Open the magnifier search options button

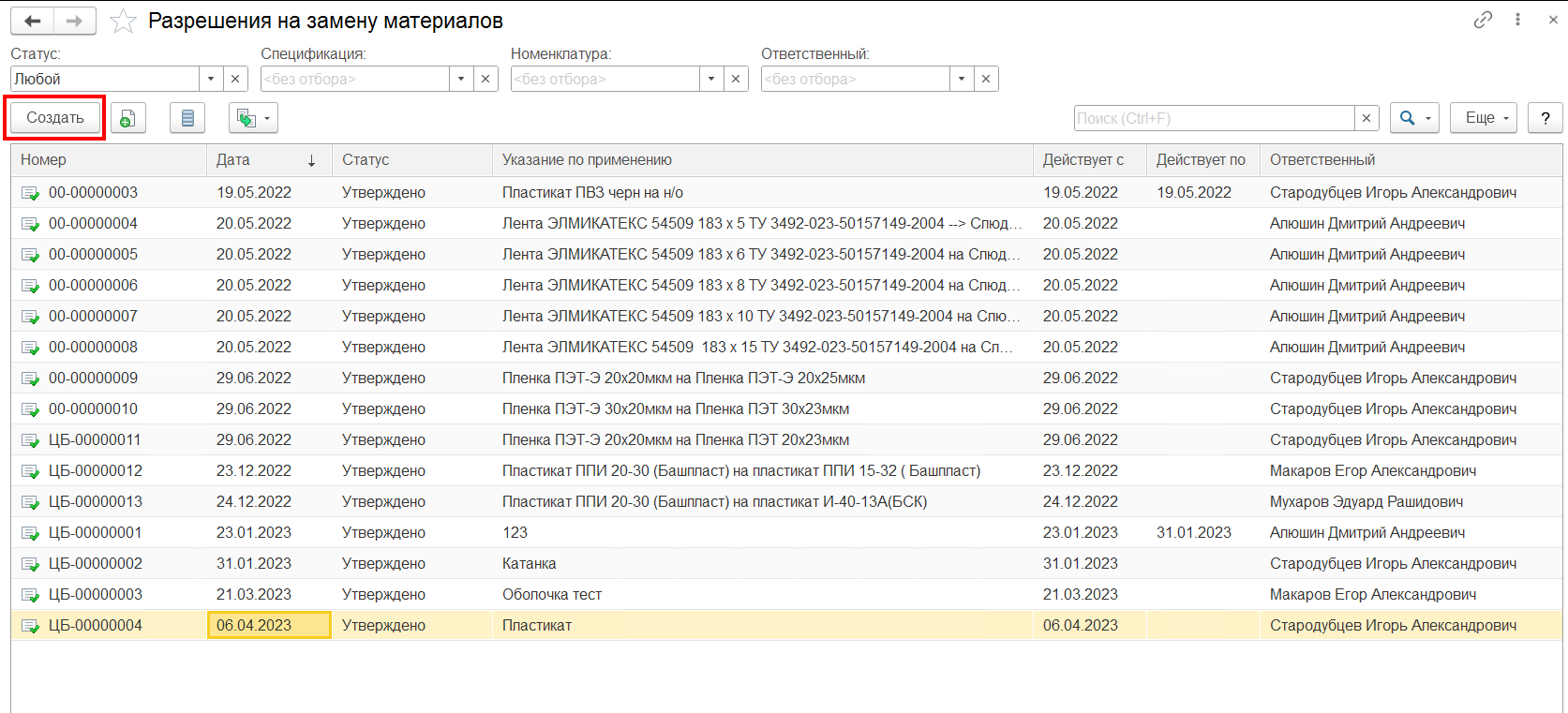click(1414, 118)
